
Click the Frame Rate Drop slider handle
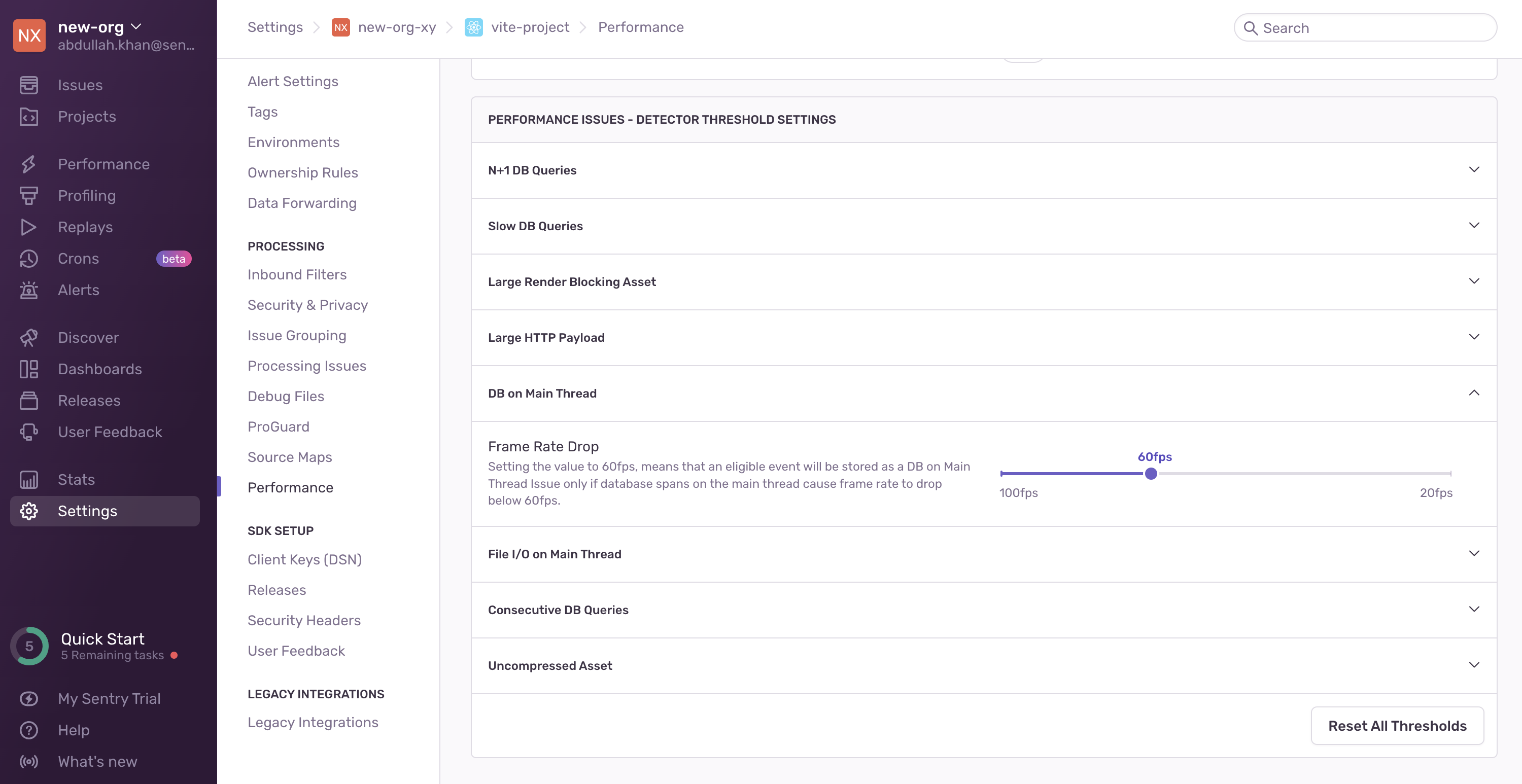(1150, 474)
